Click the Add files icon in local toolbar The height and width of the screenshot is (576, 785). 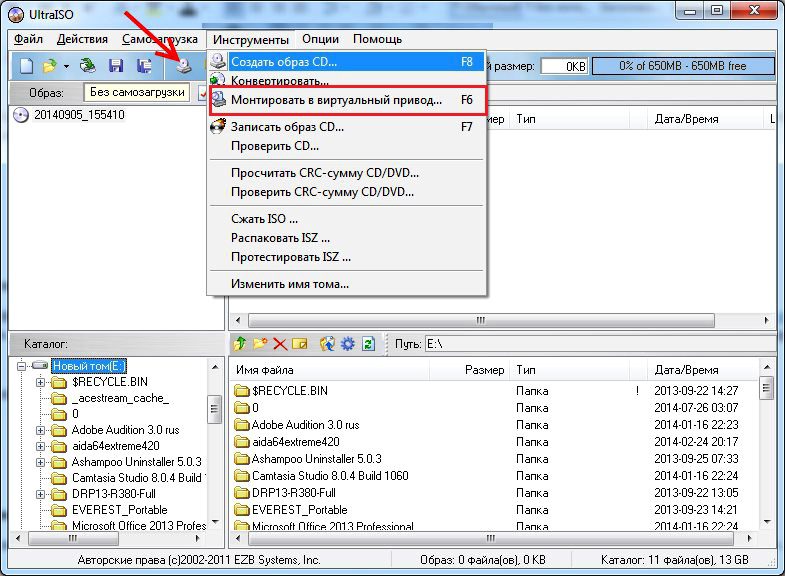[327, 344]
